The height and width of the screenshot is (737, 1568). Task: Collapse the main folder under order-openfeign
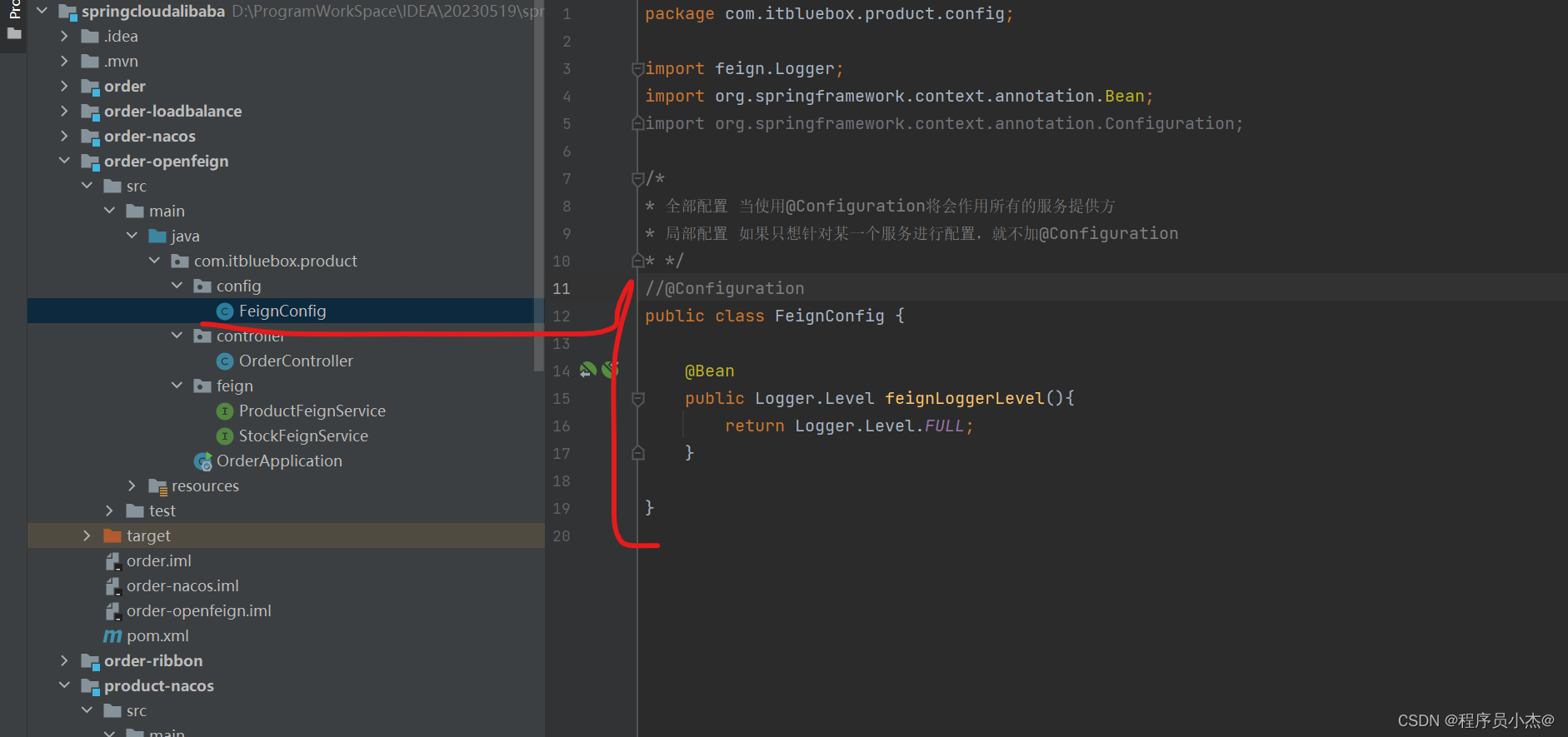[109, 211]
